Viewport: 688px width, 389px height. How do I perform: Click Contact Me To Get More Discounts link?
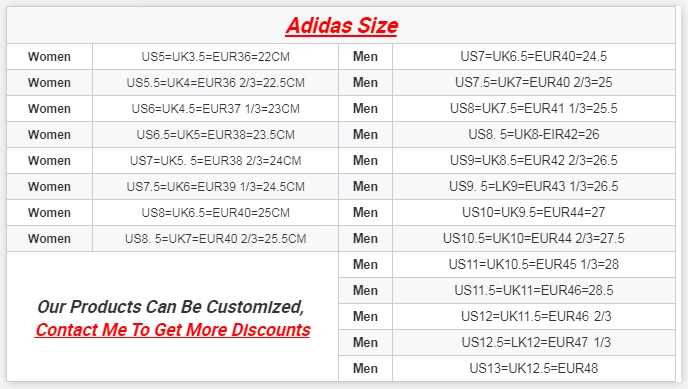click(x=173, y=330)
